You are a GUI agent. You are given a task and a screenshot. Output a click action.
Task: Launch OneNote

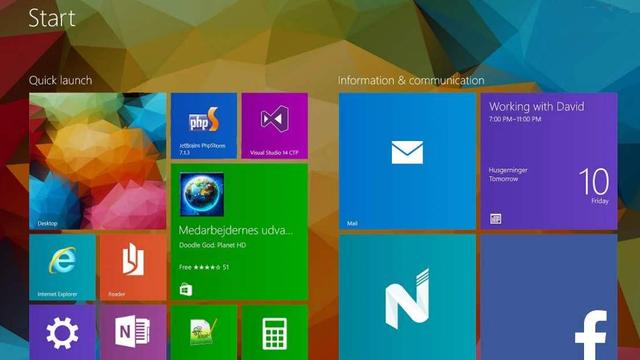[x=133, y=333]
